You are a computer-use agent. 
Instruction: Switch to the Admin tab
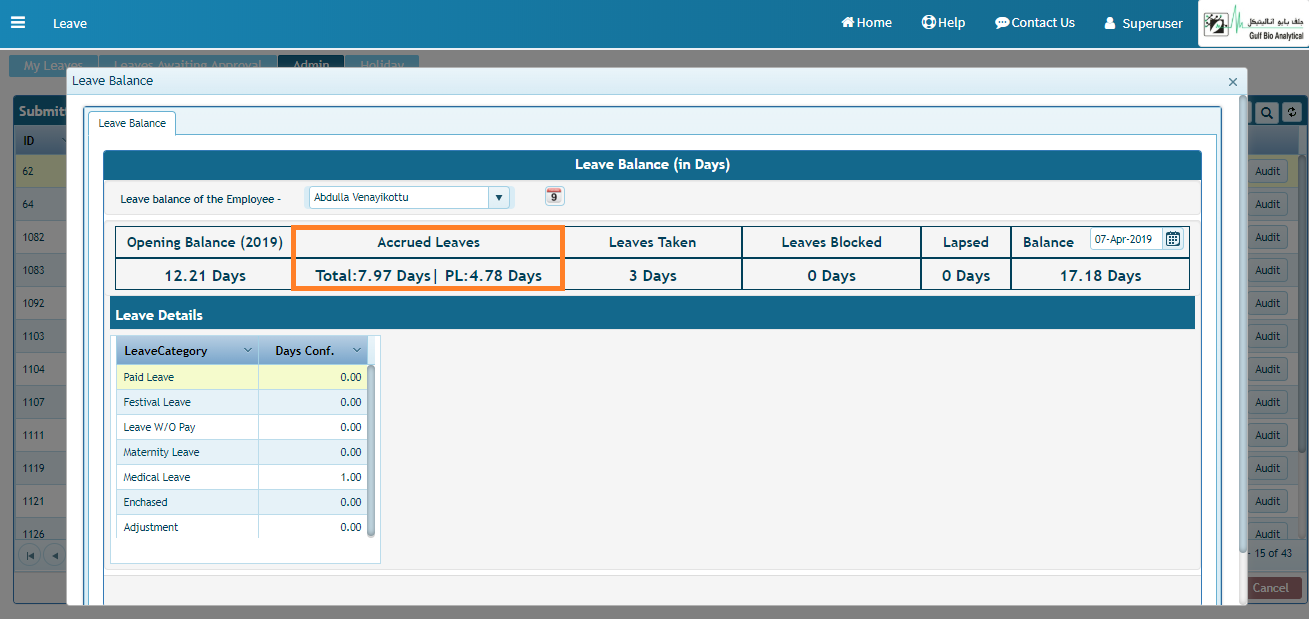click(311, 65)
